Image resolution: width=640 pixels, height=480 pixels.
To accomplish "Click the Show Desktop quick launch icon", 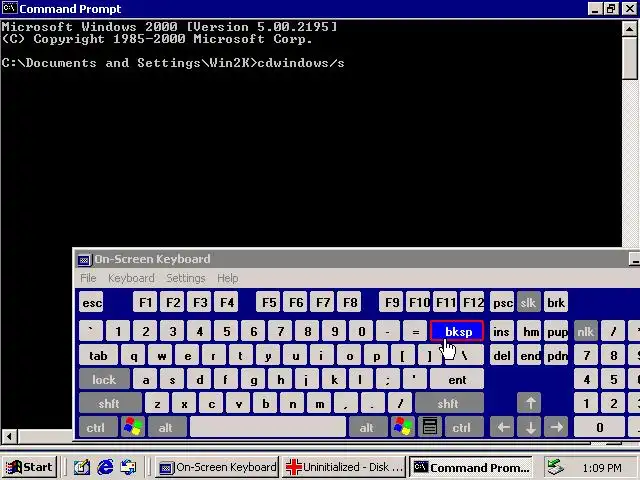I will (82, 467).
